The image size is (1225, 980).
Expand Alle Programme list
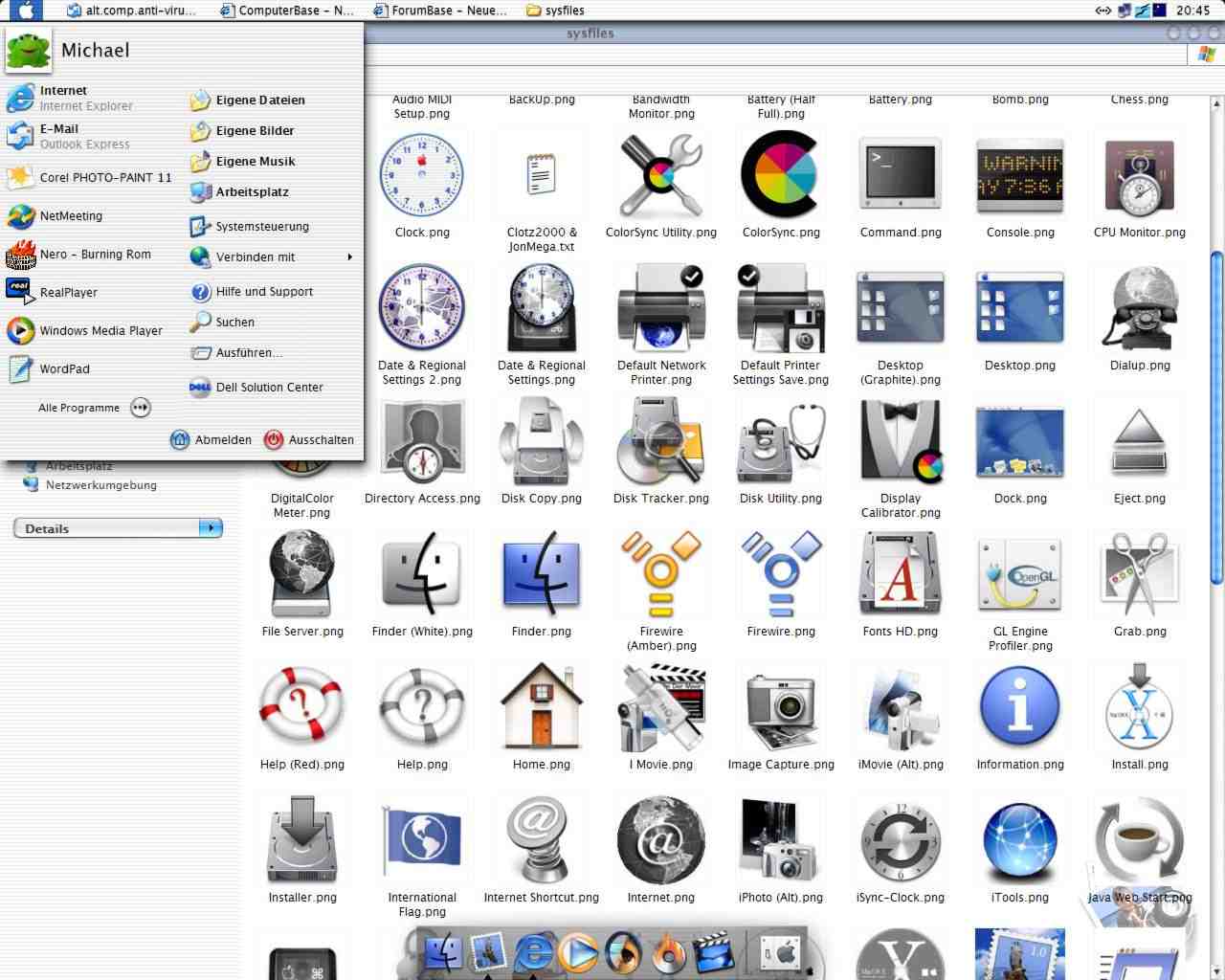pos(94,408)
